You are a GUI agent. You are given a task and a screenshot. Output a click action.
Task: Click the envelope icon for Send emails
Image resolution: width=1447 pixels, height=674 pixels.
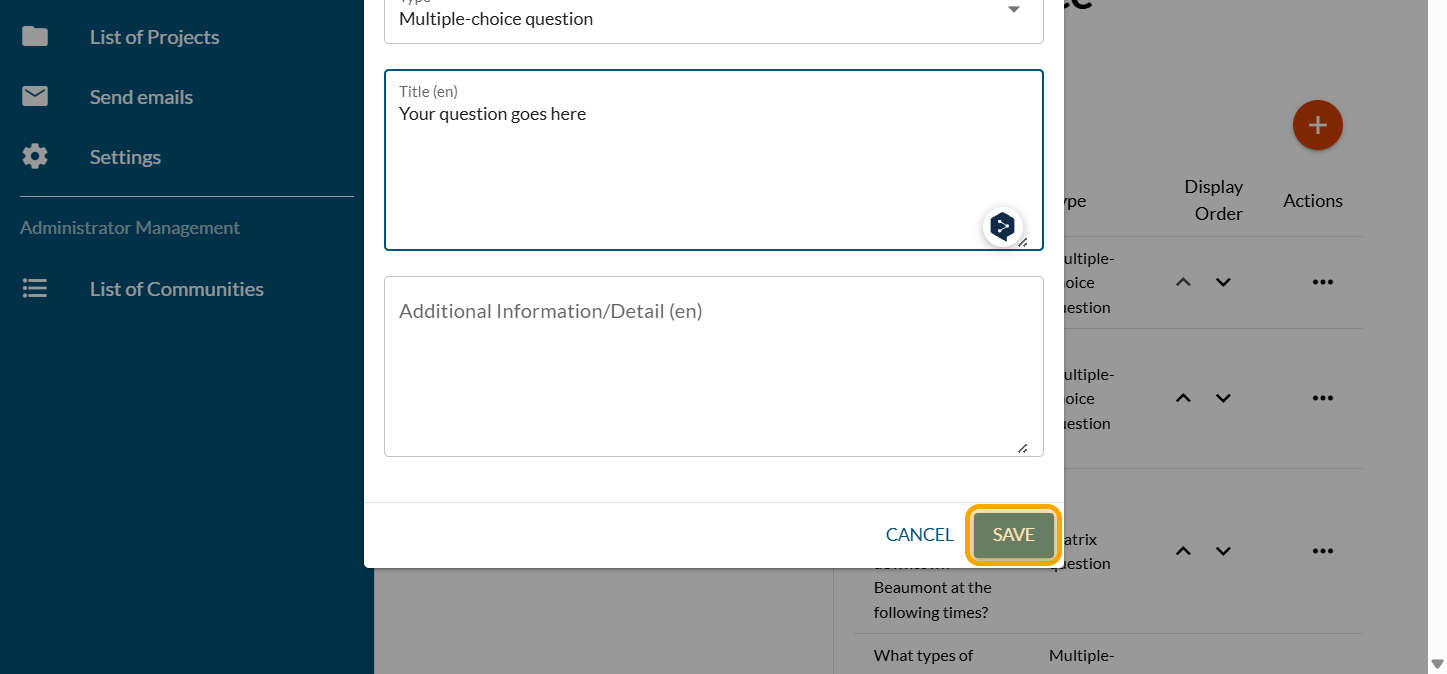point(35,97)
